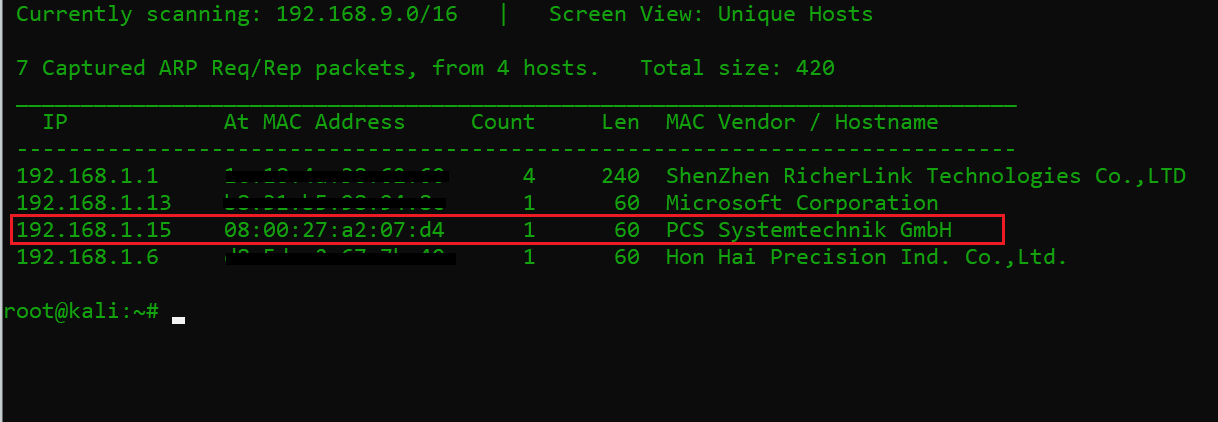
Task: Click Hon Hai Precision Ind. vendor text
Action: click(867, 258)
